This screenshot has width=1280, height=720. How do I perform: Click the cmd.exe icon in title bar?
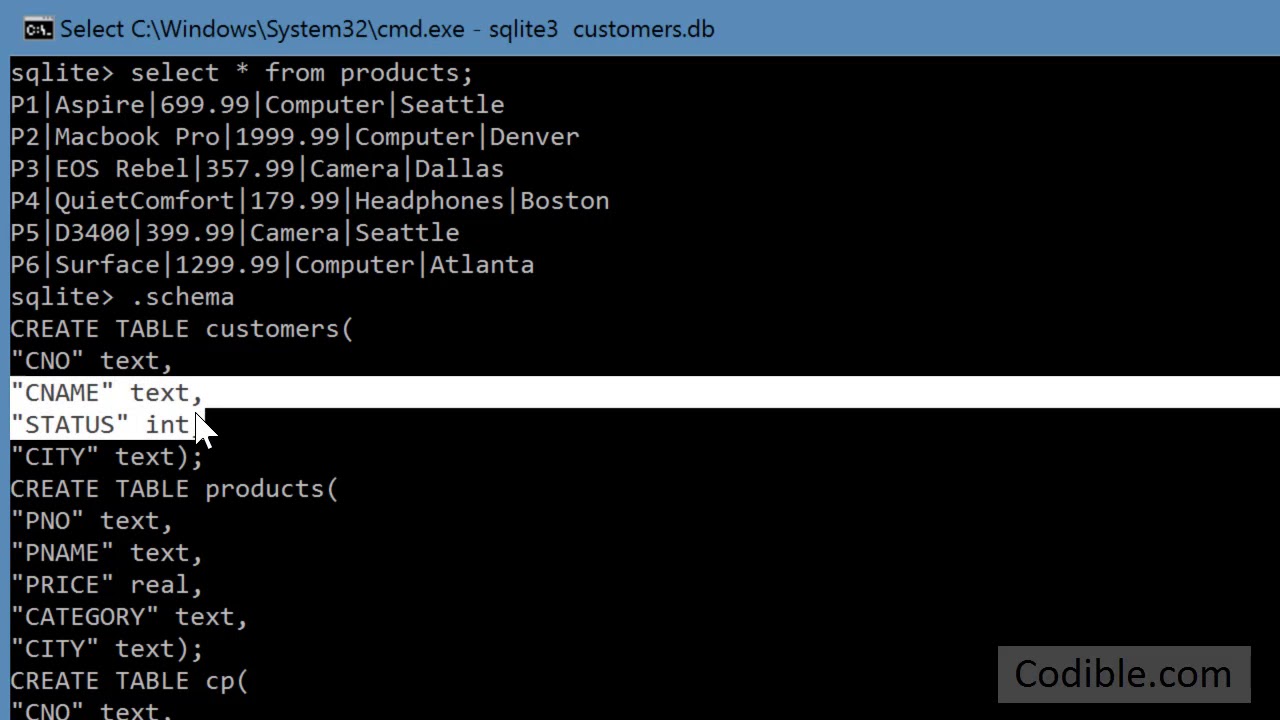(38, 29)
